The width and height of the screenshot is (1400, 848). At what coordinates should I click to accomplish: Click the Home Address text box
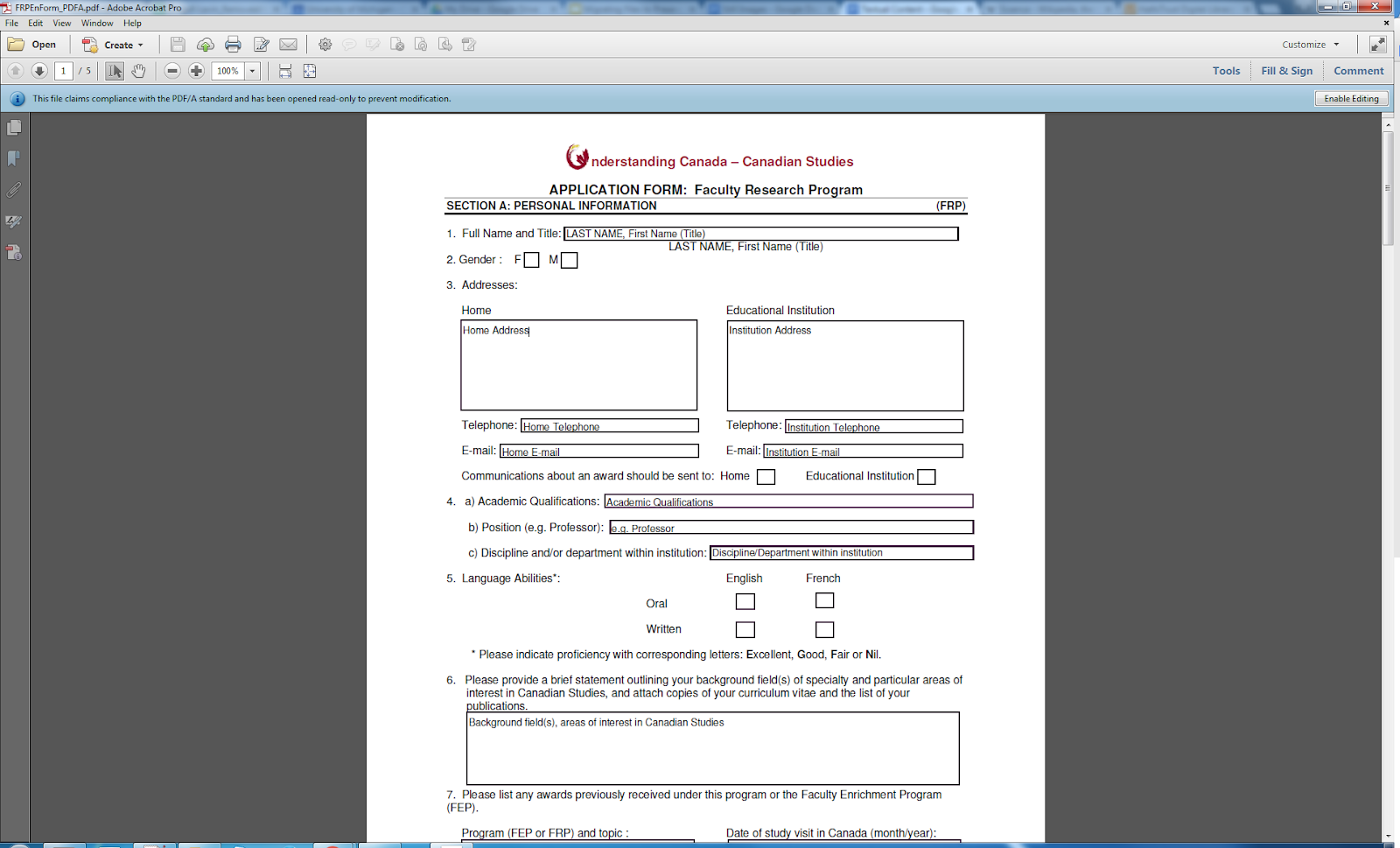click(x=579, y=365)
